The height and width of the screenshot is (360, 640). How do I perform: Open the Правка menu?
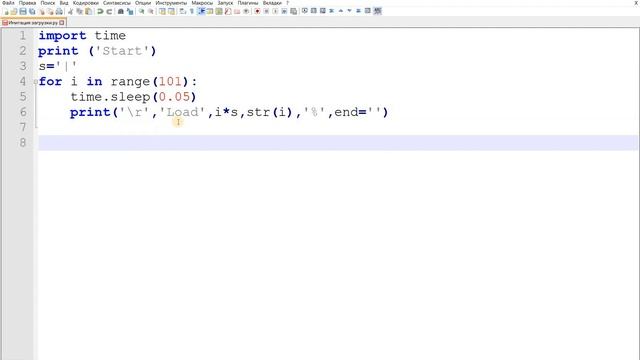click(27, 3)
